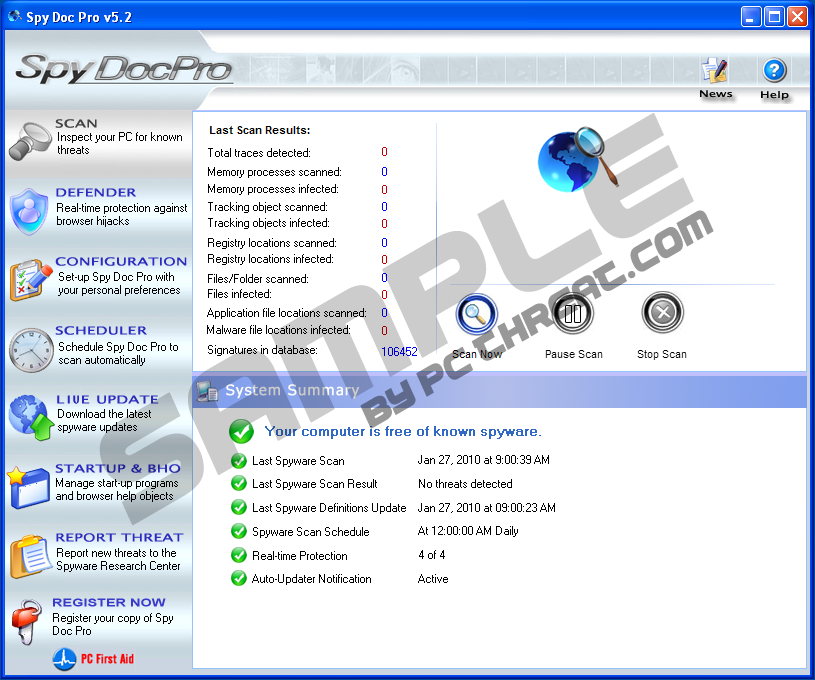Click the Register Now key icon

27,622
